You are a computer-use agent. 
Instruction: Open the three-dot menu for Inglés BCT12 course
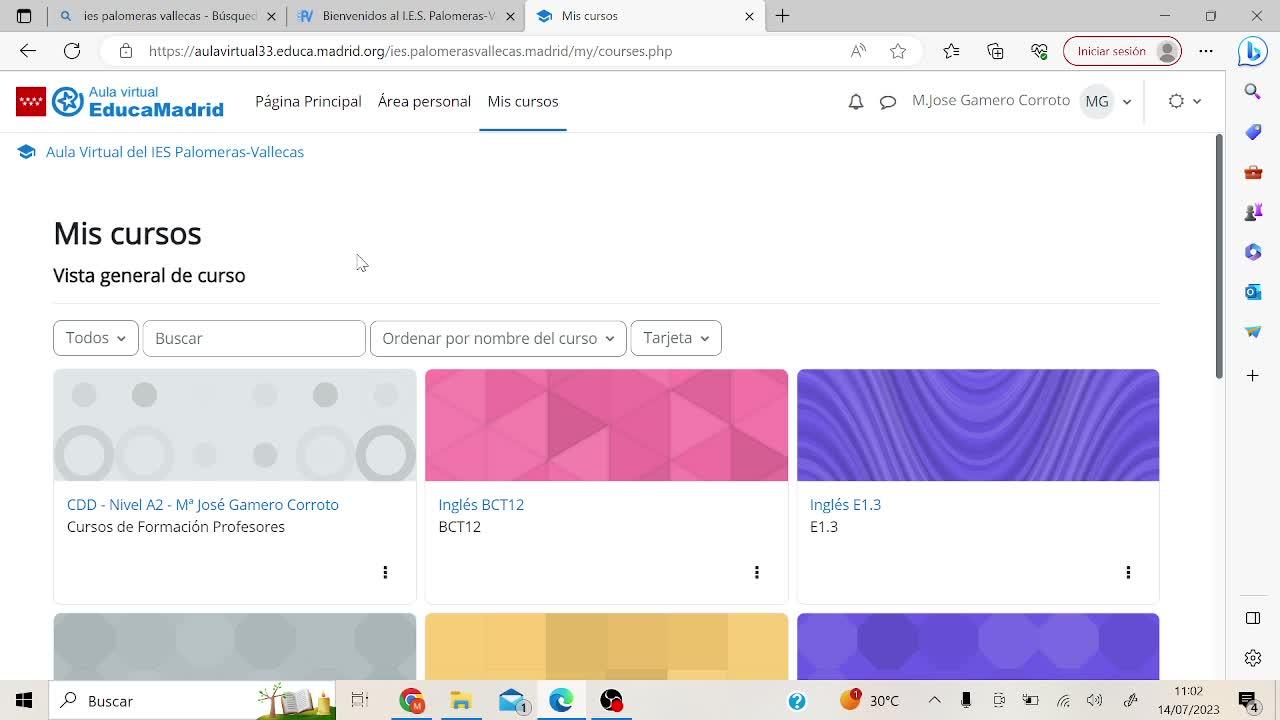pos(757,572)
